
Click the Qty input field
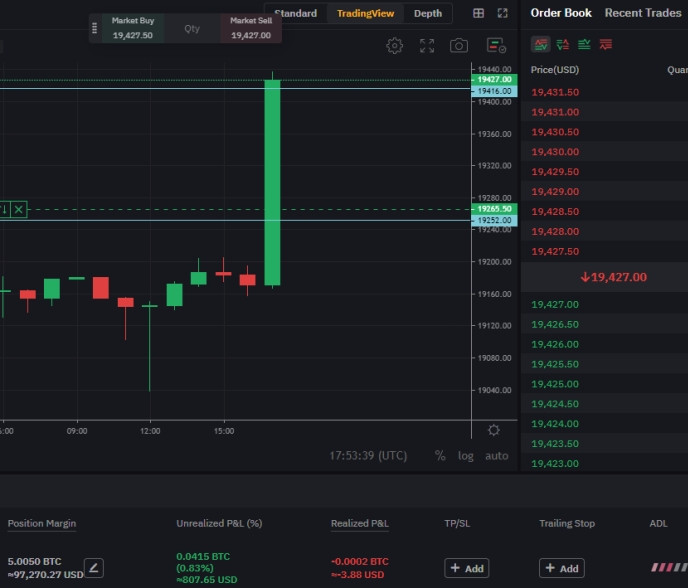point(192,29)
